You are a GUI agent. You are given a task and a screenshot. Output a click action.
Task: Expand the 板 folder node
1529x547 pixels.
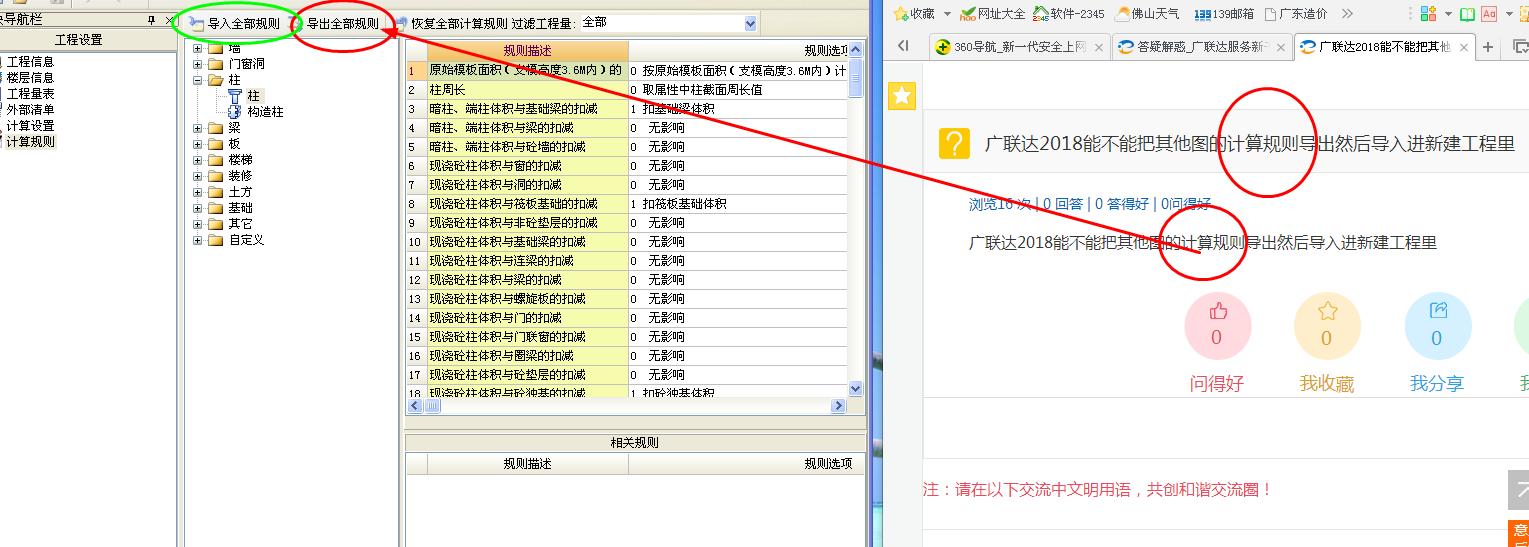(198, 144)
